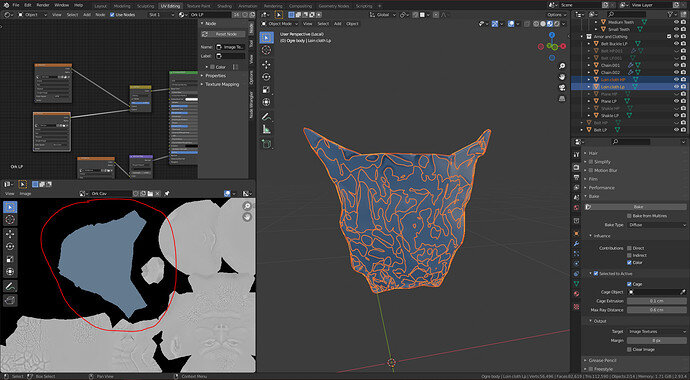Pick the Annotate tool in image editor
Viewport: 690px width, 380px height.
pyautogui.click(x=10, y=286)
